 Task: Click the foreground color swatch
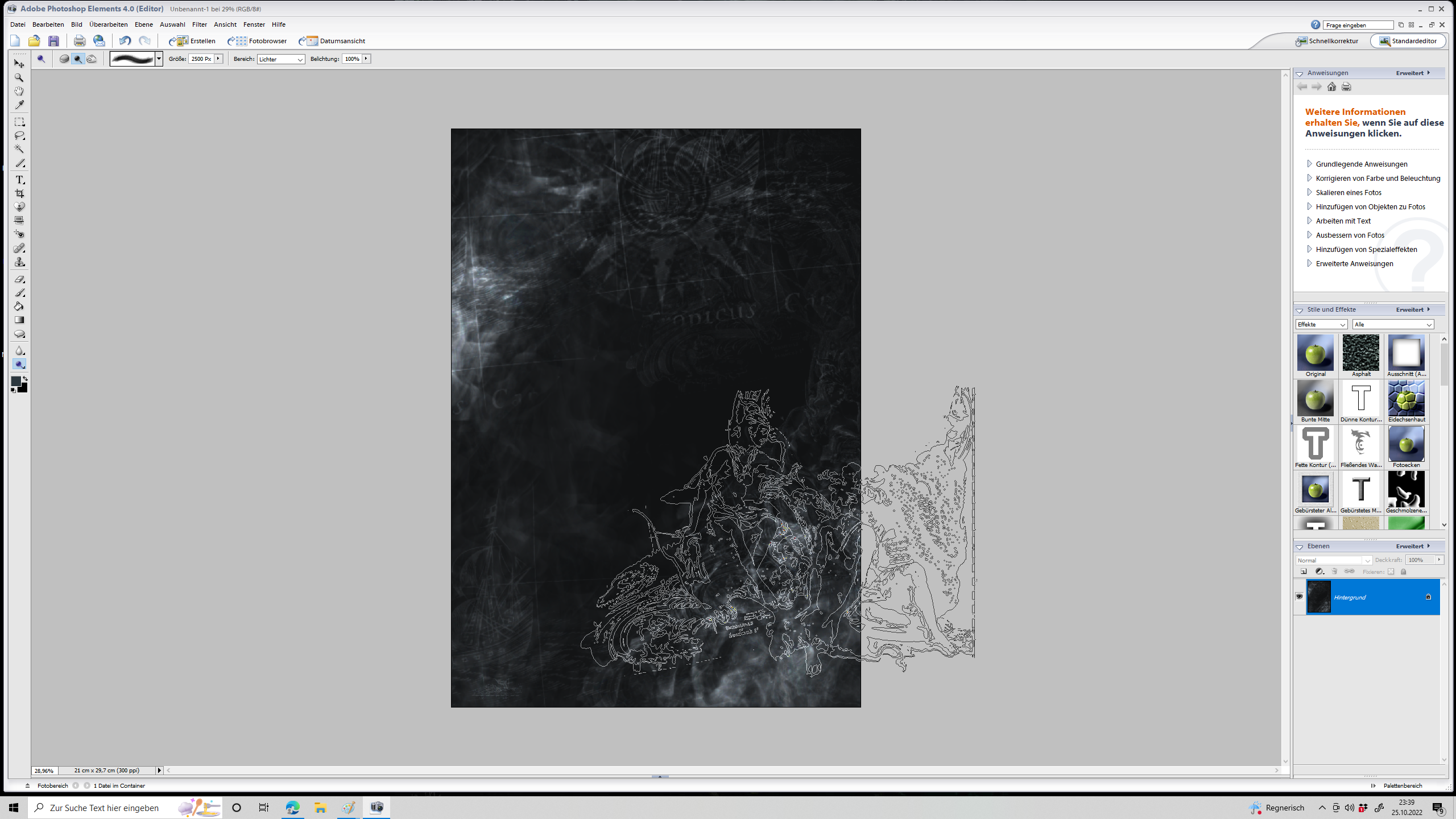point(16,381)
